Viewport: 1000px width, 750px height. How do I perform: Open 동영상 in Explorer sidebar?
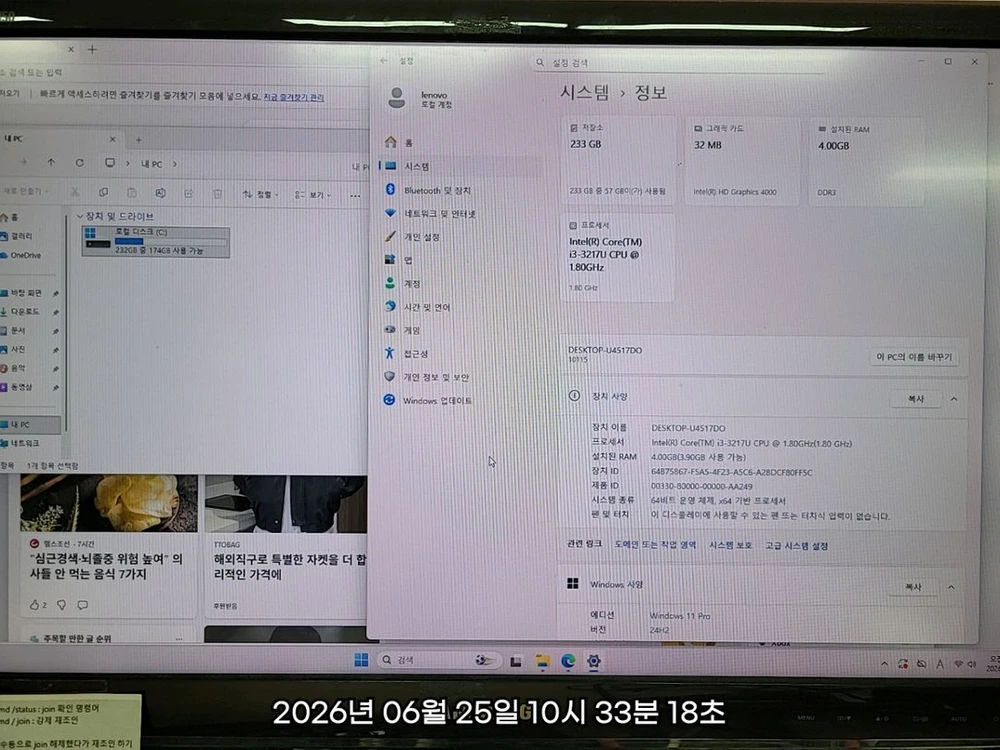tap(18, 387)
